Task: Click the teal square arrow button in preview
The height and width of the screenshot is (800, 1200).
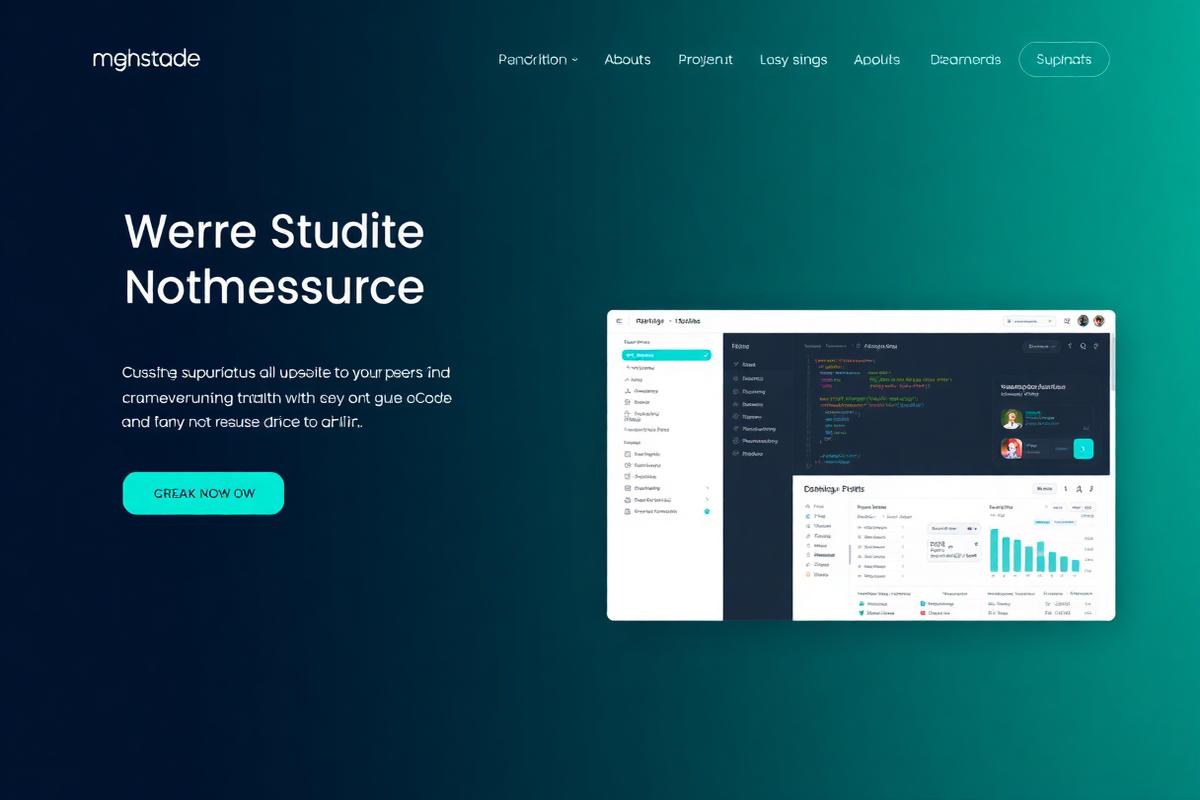Action: point(1083,449)
